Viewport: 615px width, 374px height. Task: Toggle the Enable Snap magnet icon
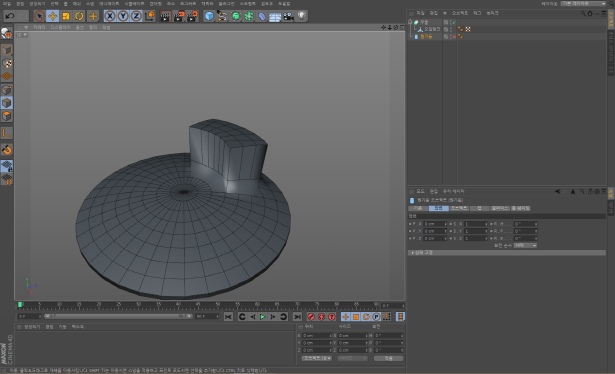tap(7, 150)
